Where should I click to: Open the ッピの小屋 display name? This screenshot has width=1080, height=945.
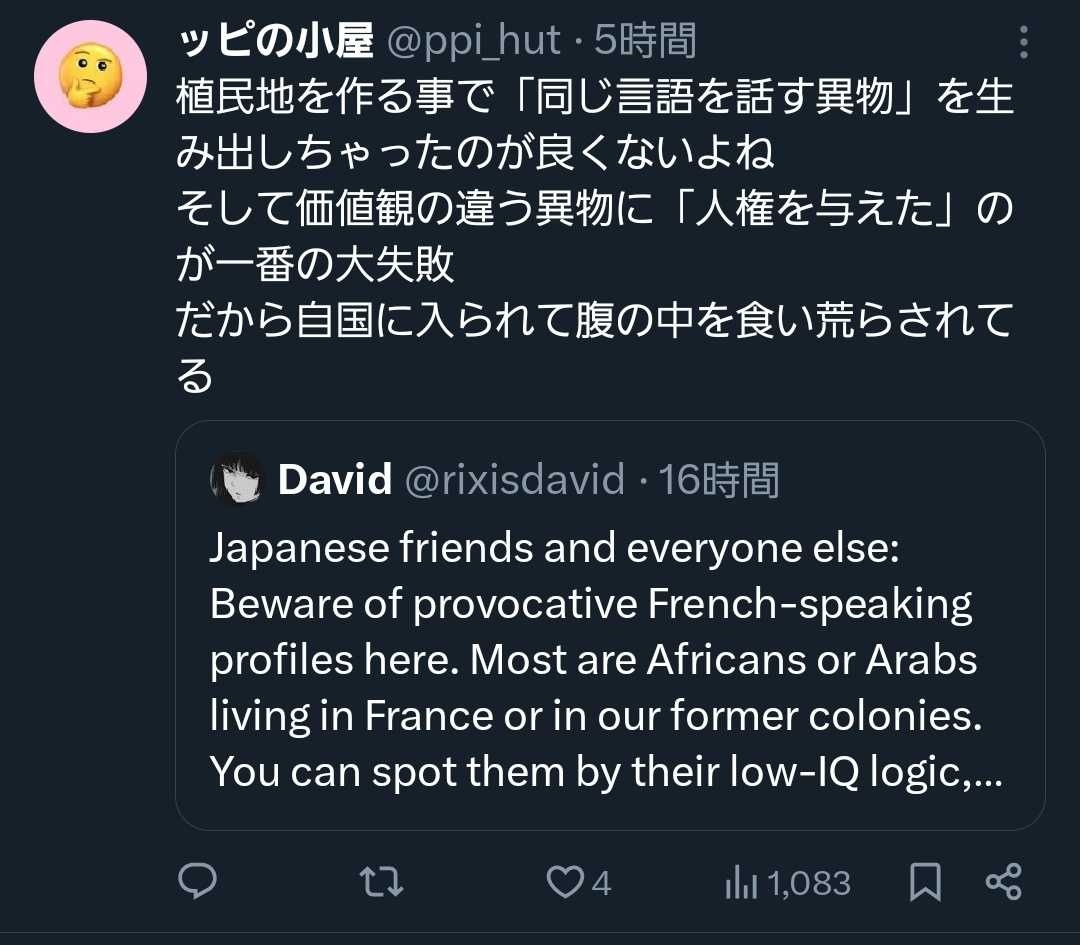[x=274, y=41]
